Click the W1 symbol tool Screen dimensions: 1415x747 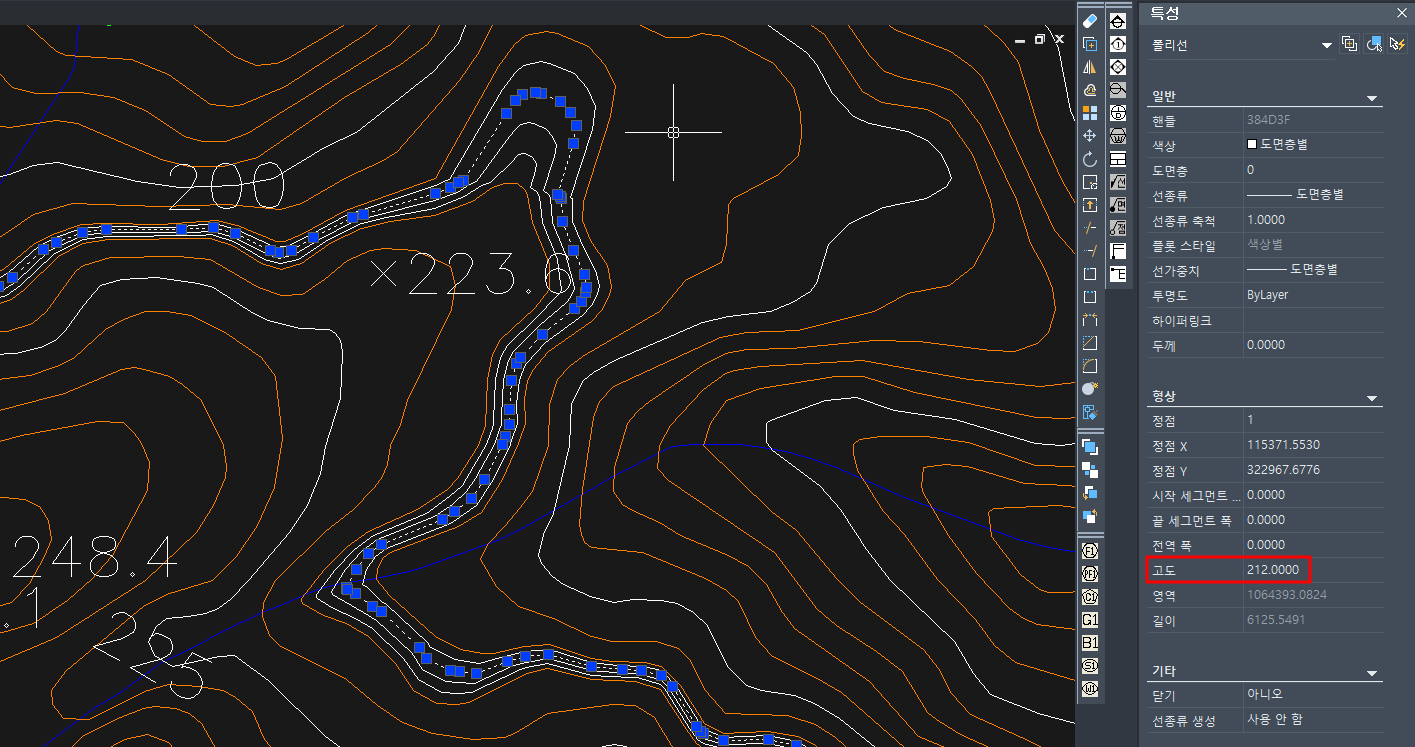1090,689
